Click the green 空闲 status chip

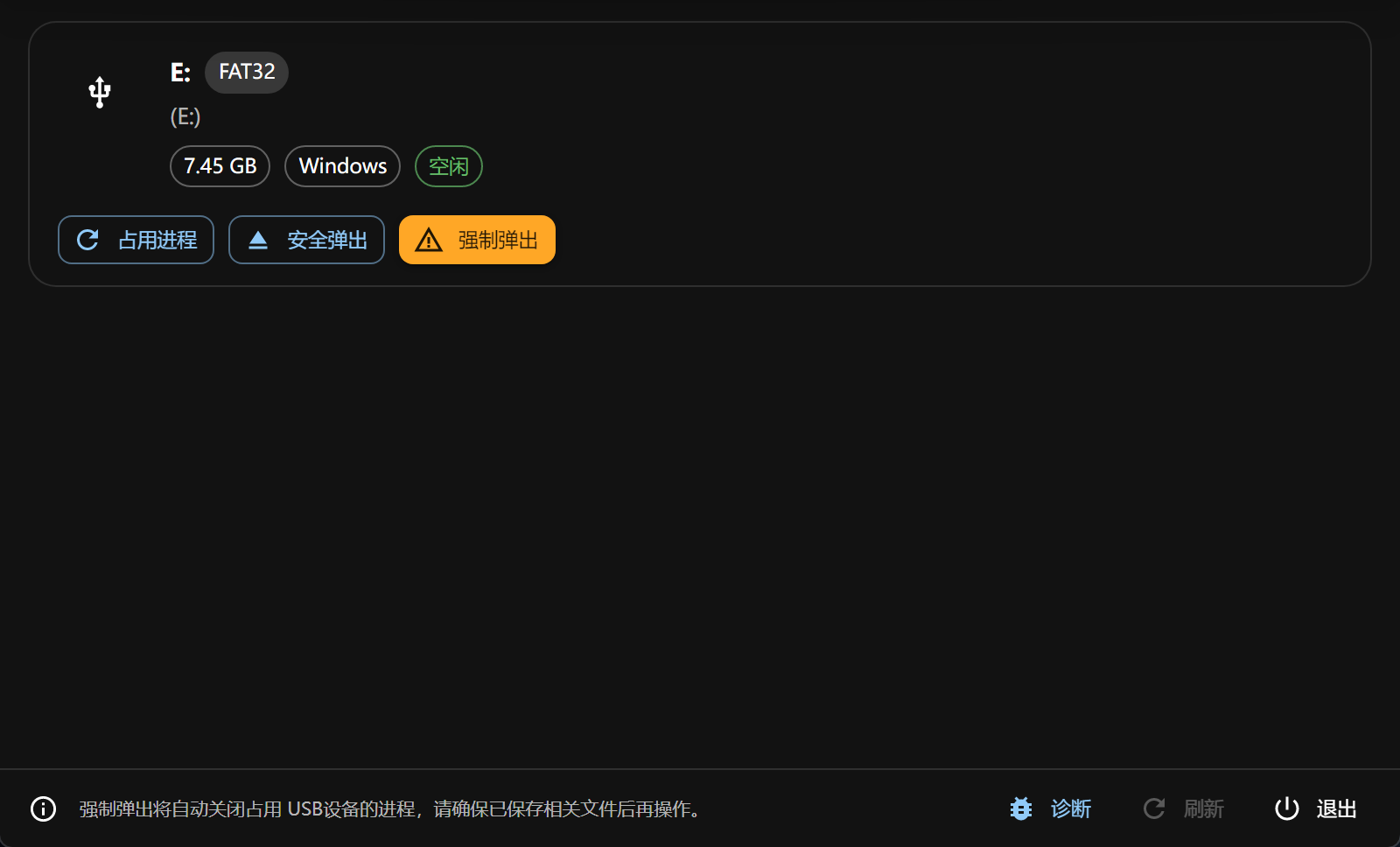(449, 166)
